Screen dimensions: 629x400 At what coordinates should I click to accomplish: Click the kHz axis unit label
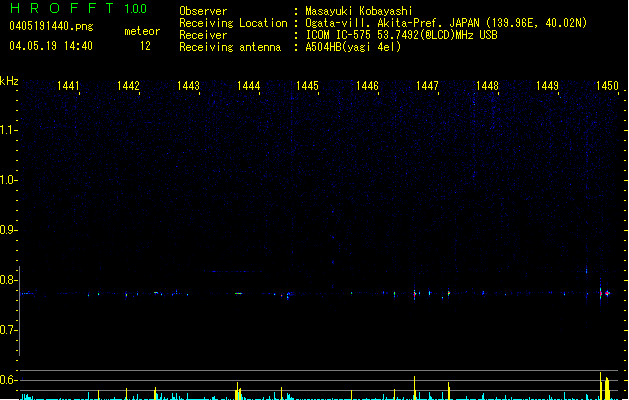(9, 81)
